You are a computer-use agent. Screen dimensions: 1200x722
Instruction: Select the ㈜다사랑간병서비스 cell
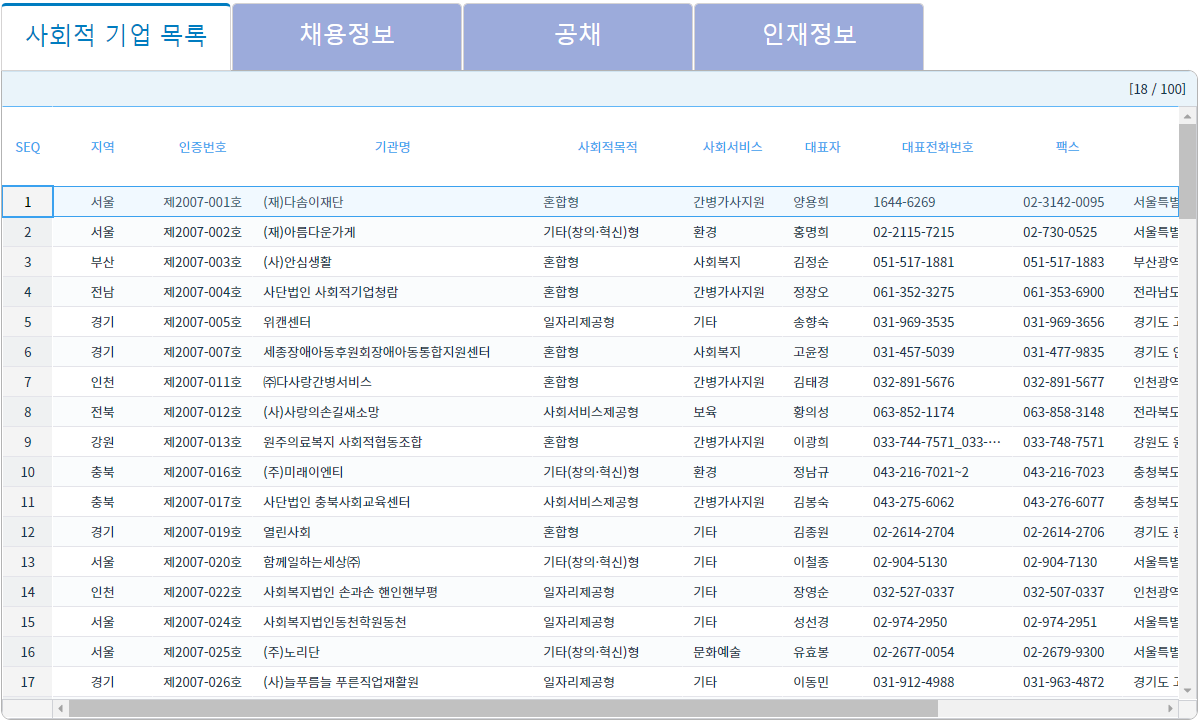pyautogui.click(x=393, y=382)
